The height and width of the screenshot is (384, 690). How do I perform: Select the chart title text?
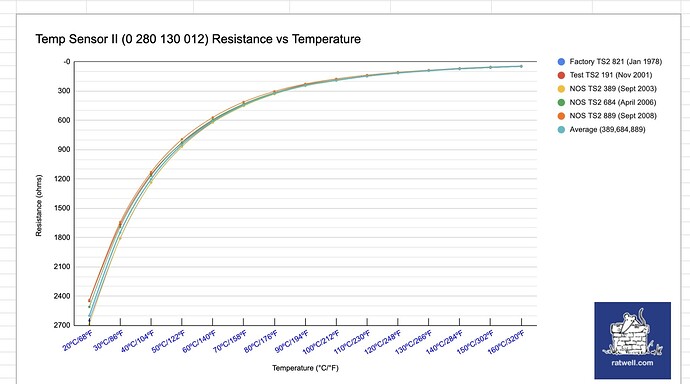pos(198,39)
